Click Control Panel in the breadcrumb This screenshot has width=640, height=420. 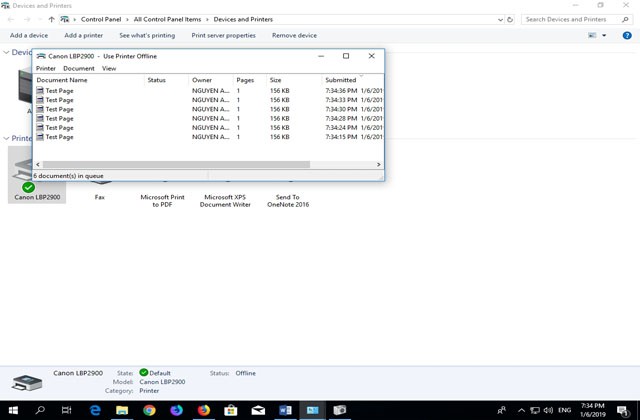pyautogui.click(x=101, y=19)
